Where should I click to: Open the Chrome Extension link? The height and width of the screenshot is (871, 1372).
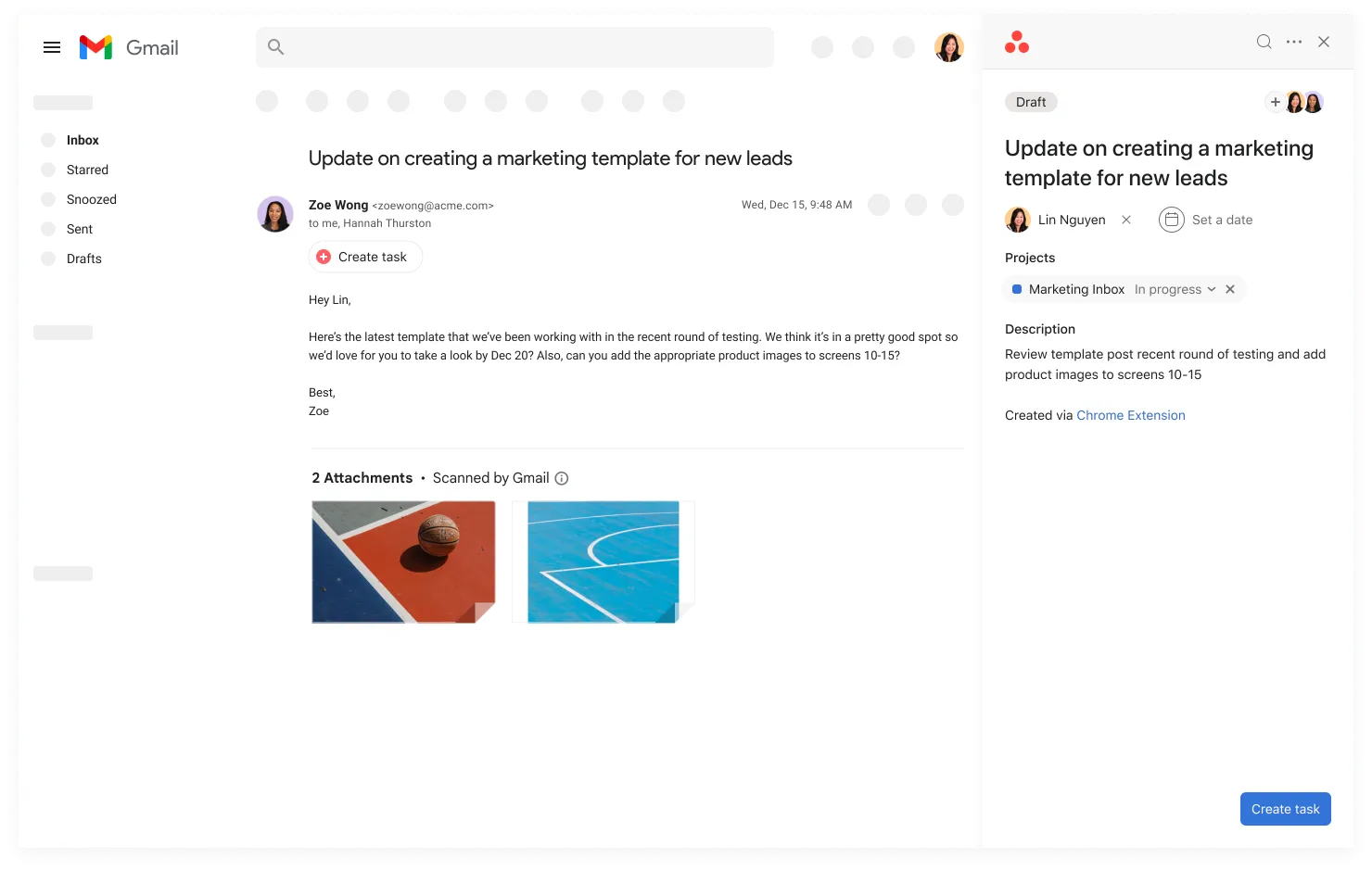(1131, 415)
